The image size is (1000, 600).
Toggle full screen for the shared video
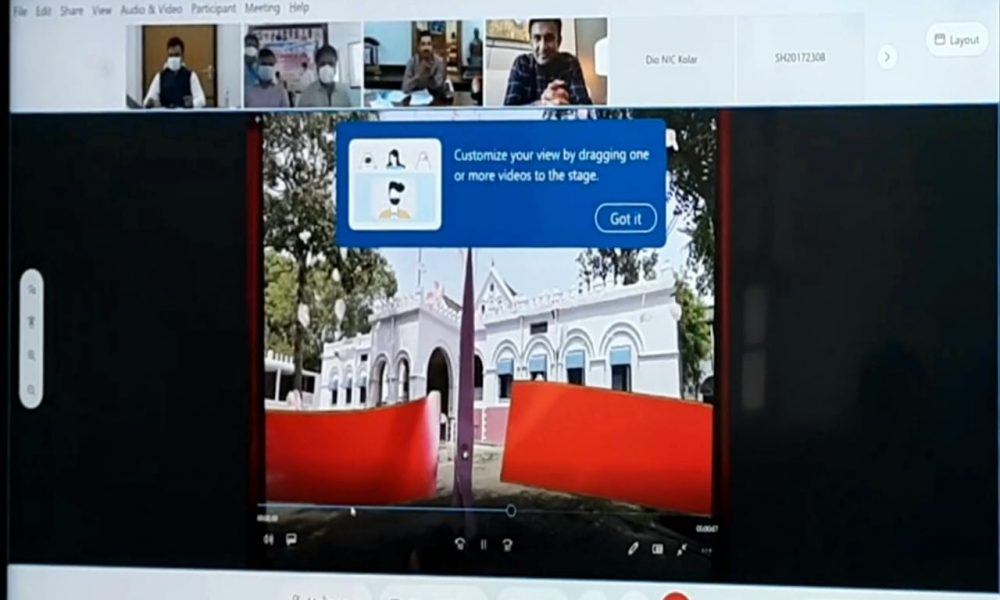coord(682,550)
